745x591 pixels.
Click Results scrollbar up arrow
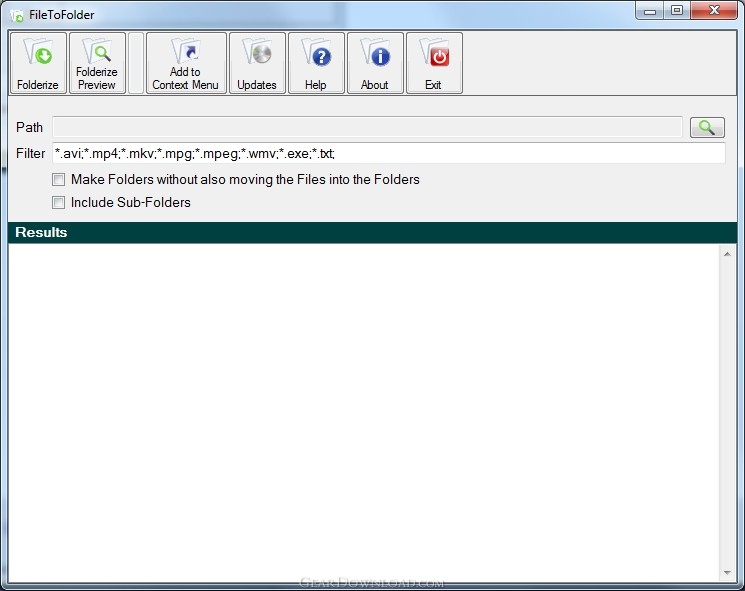point(727,254)
